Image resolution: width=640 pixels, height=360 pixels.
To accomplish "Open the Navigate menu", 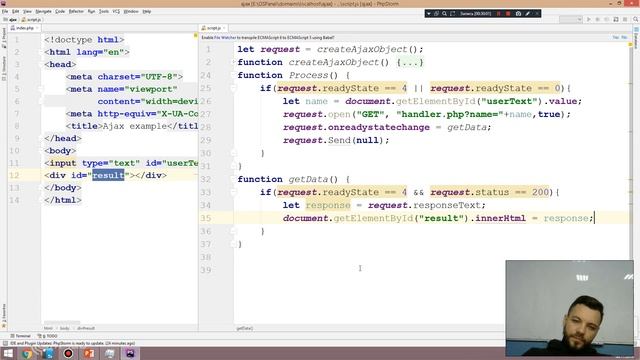I will pos(43,11).
